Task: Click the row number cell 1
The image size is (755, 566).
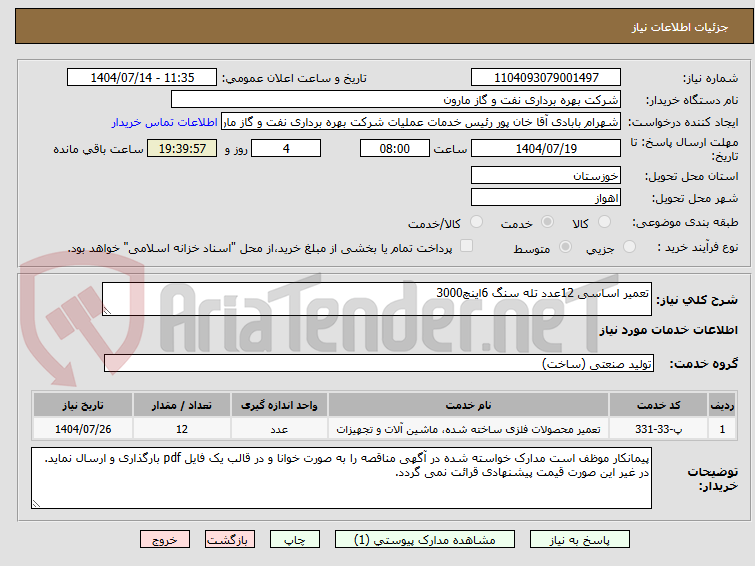Action: click(x=722, y=429)
